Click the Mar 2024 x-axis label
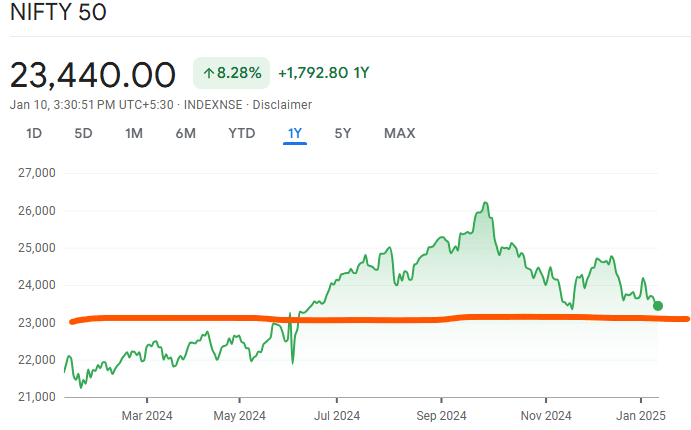Screen dimensions: 691x430 click(147, 415)
